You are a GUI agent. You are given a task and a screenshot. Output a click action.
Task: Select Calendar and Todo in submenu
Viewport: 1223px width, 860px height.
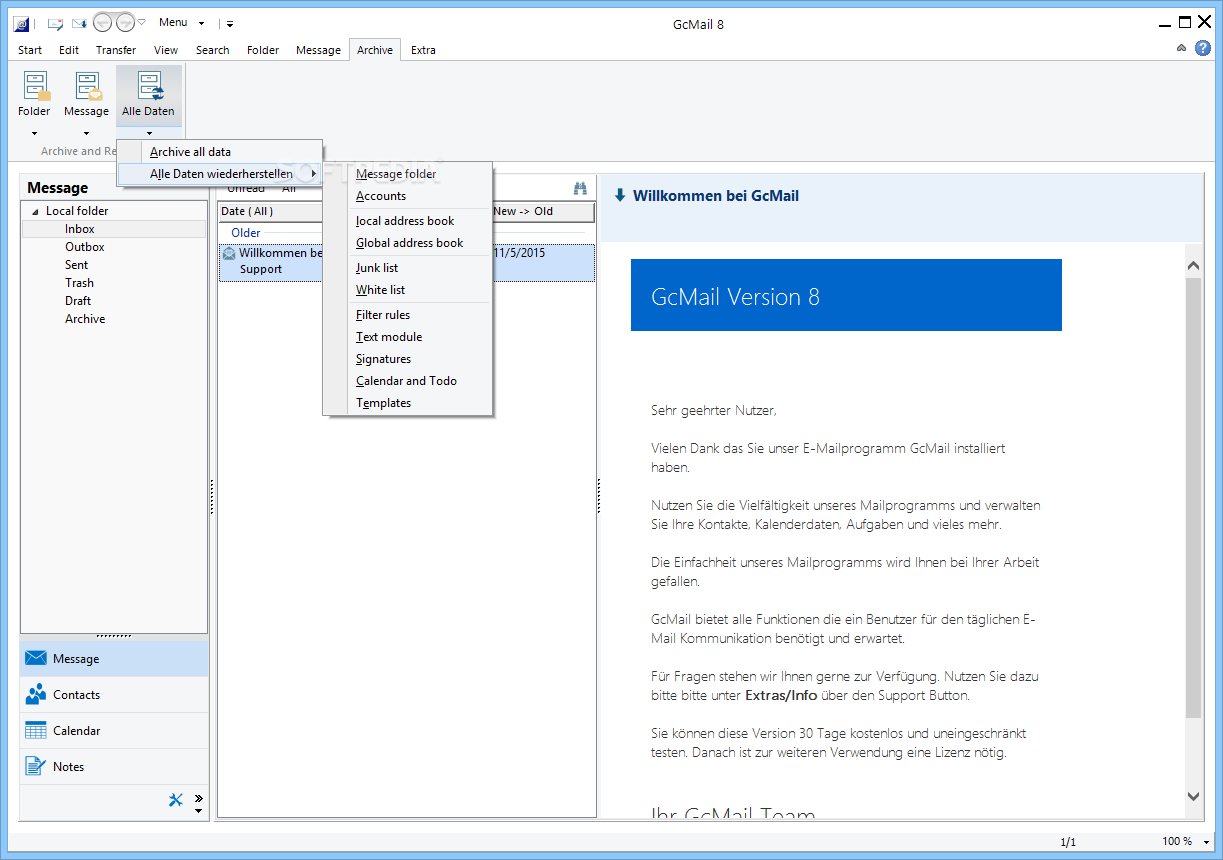point(408,381)
